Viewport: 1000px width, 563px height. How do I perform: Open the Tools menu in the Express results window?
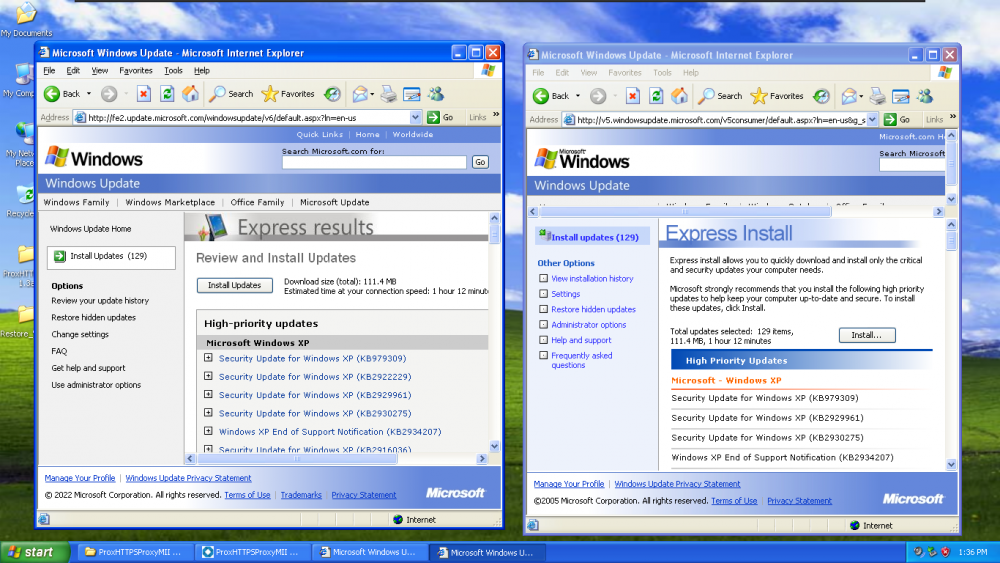173,71
